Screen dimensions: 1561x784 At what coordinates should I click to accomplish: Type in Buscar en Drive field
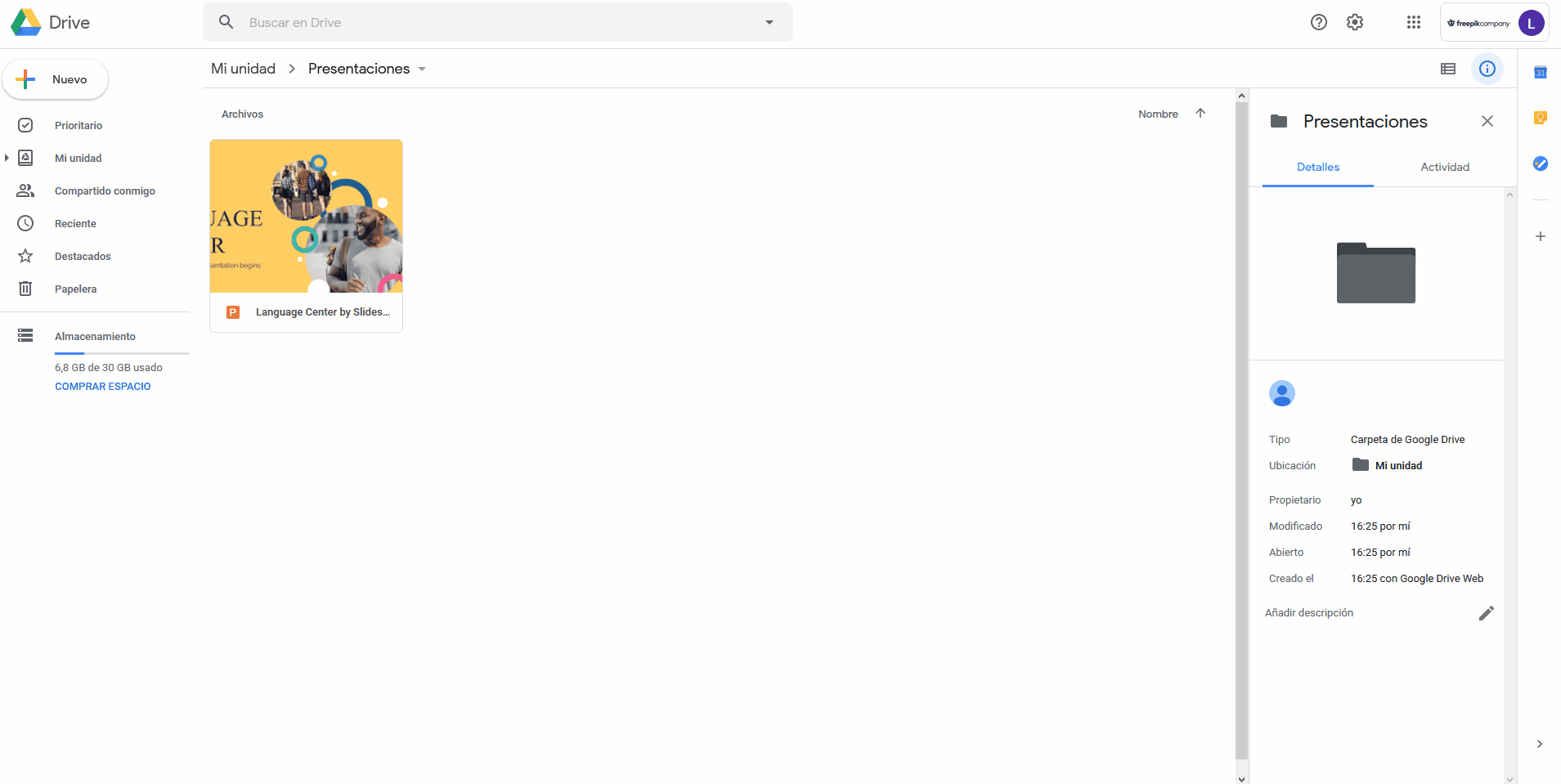tap(499, 22)
